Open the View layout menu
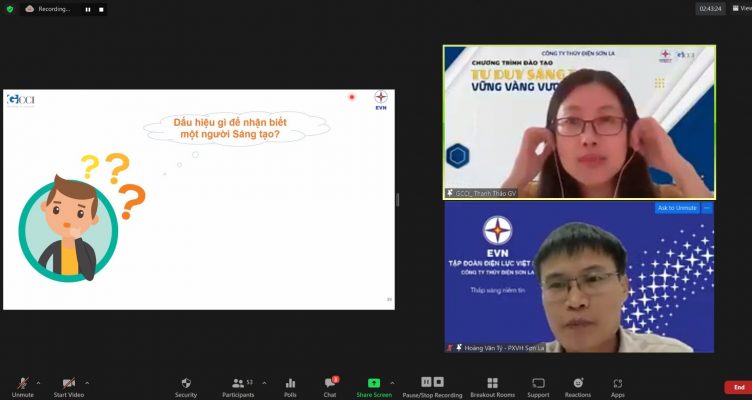 point(739,8)
